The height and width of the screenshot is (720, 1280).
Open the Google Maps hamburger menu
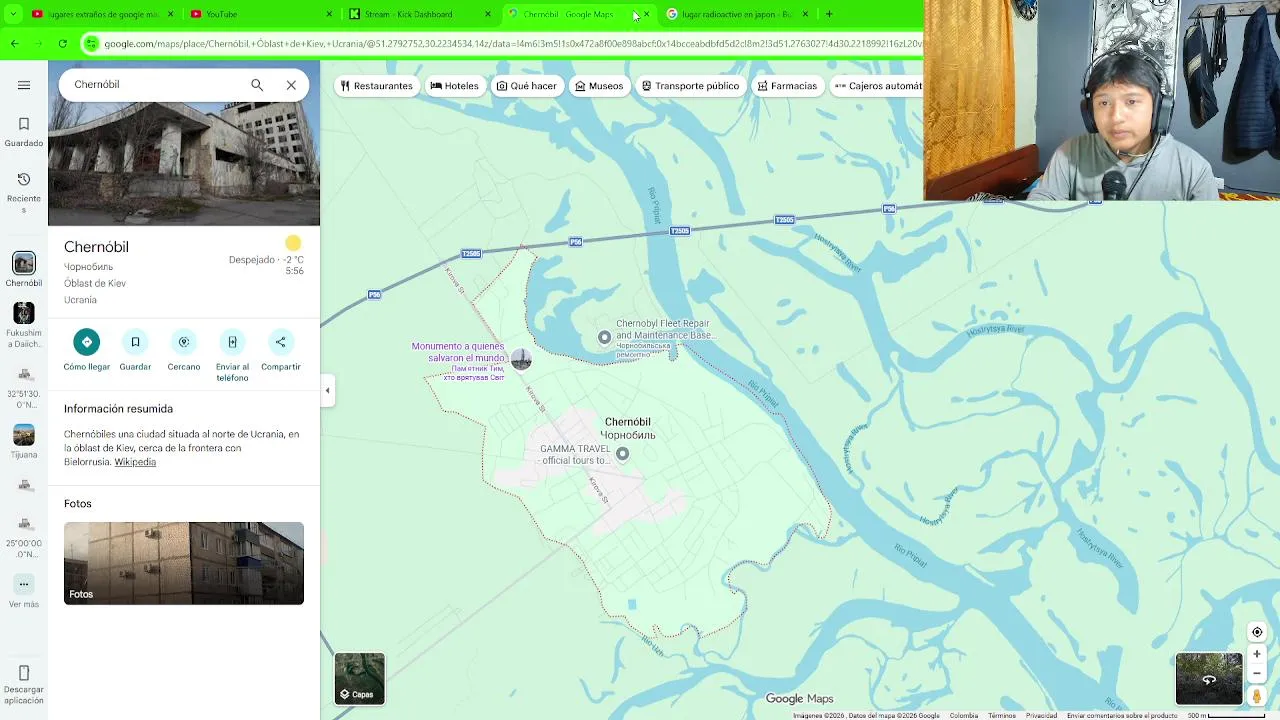coord(24,85)
